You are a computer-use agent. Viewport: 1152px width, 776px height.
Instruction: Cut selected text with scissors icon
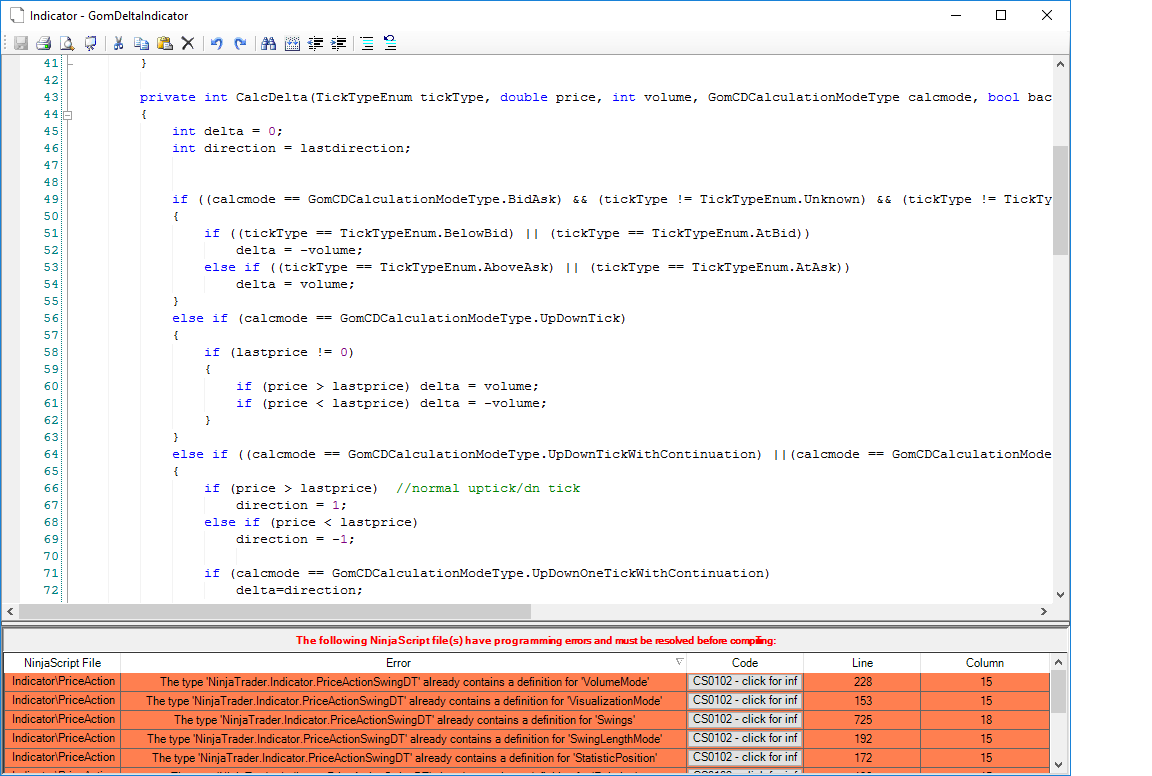tap(118, 43)
